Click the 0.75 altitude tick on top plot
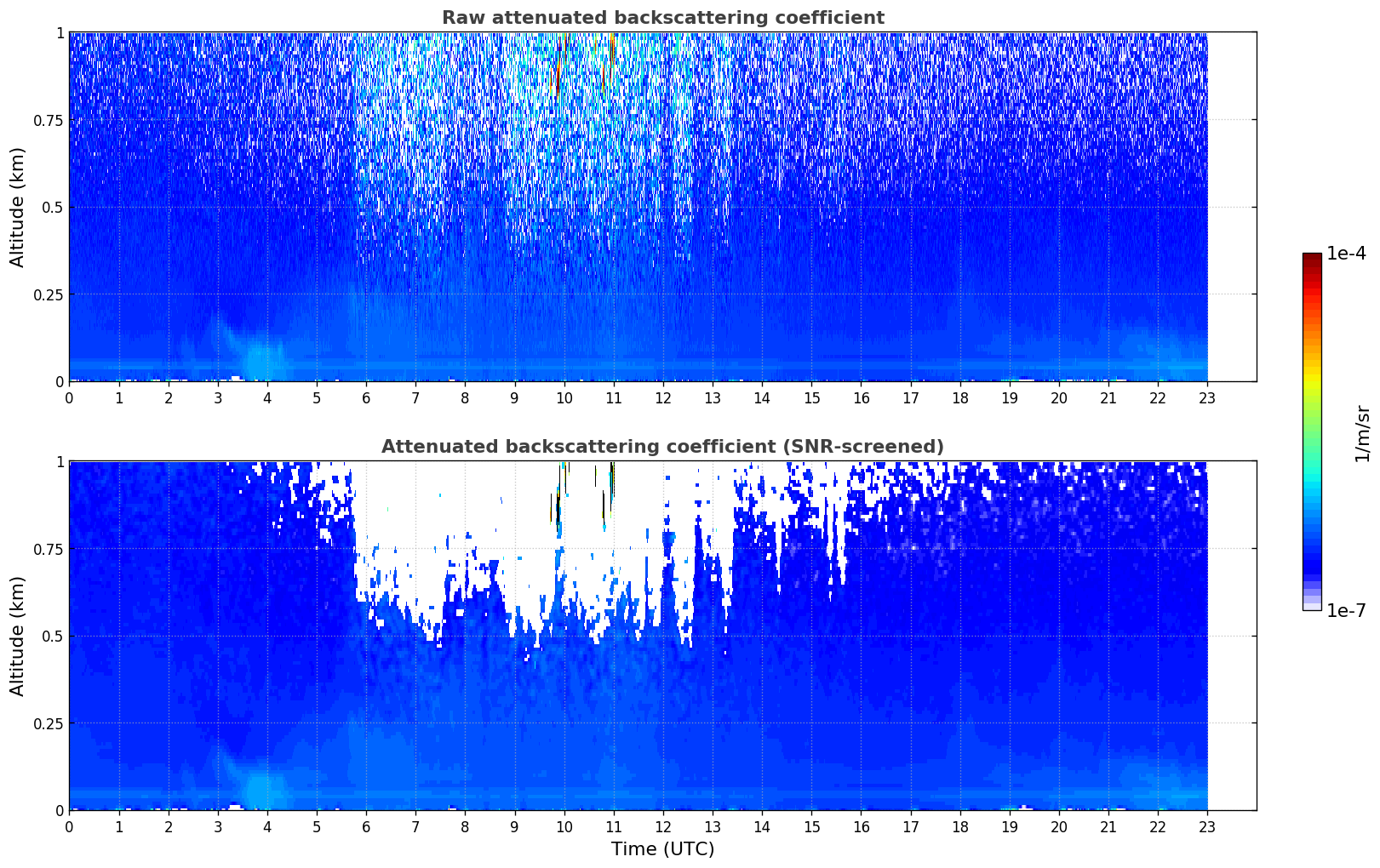1380x868 pixels. click(x=49, y=120)
